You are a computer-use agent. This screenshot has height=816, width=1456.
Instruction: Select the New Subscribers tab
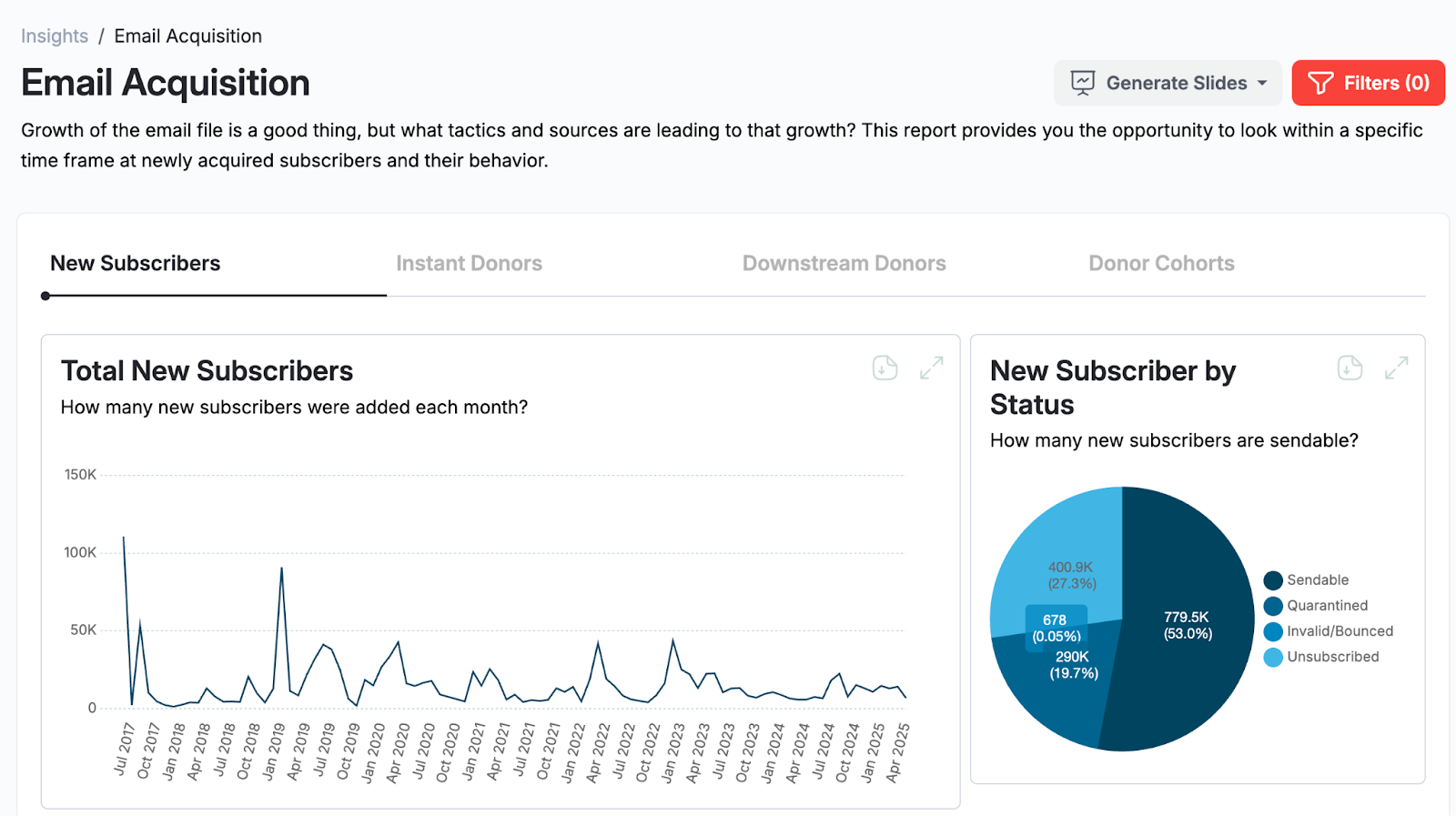(135, 264)
